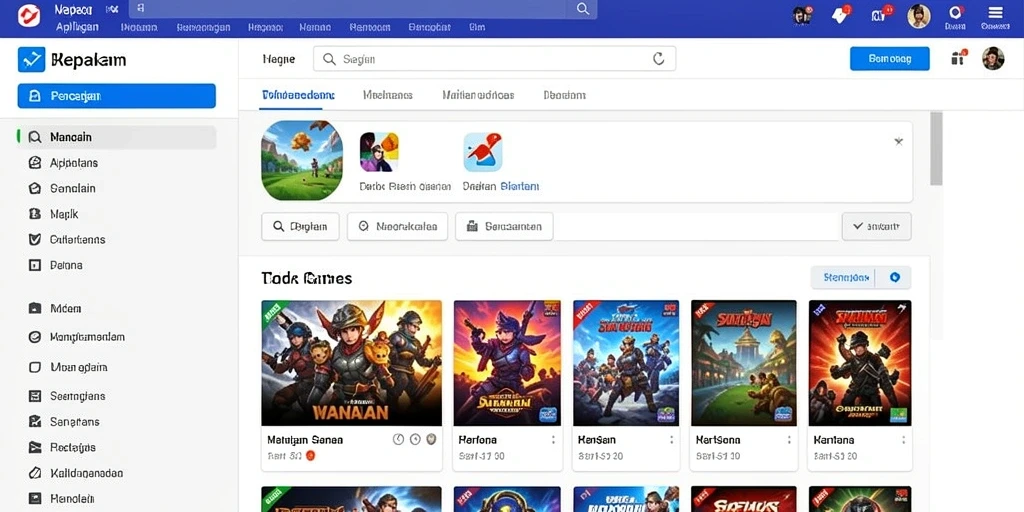
Task: Click the vertical scrollbar thumb at right
Action: pos(936,148)
